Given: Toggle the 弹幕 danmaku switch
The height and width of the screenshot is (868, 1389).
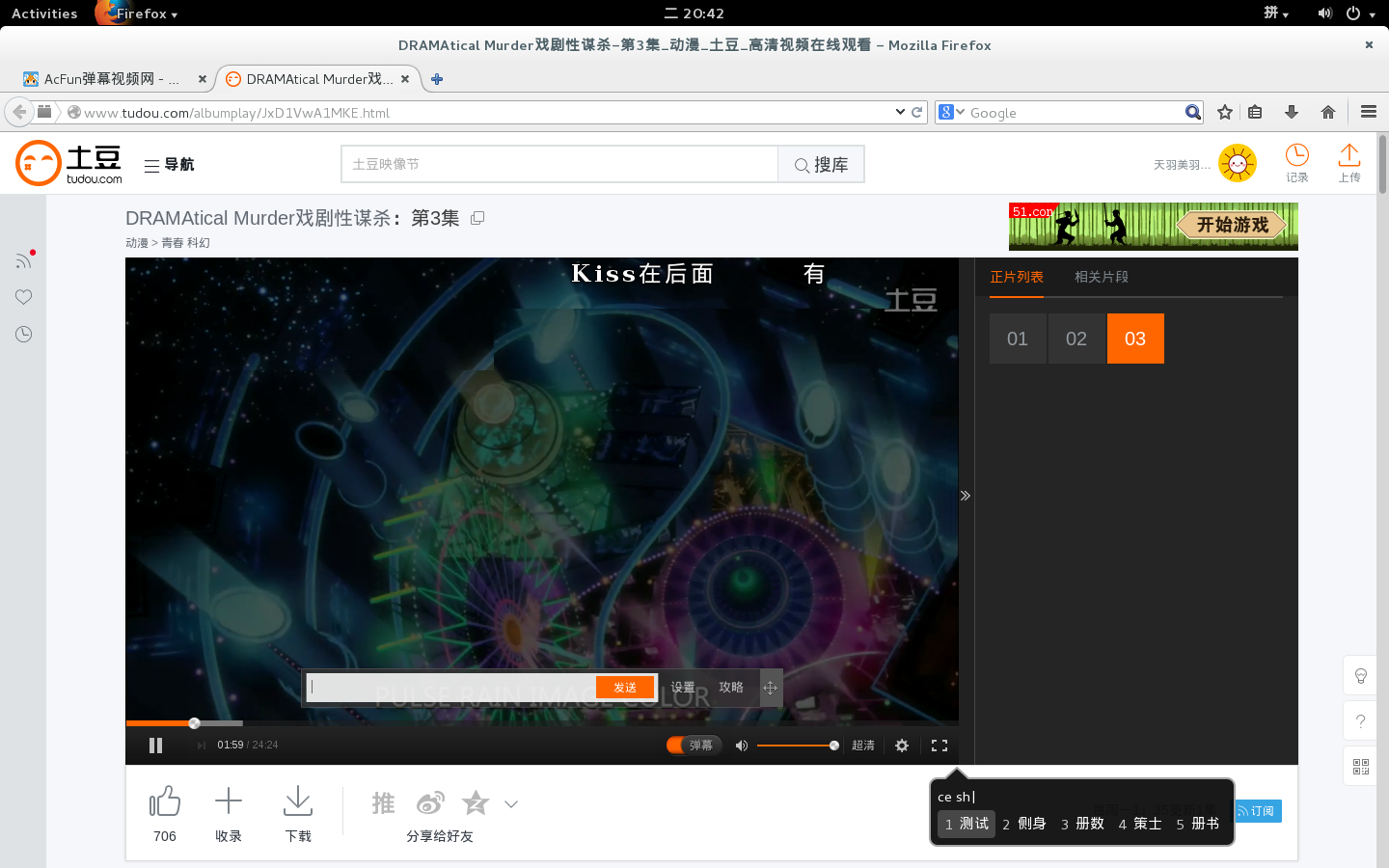Looking at the screenshot, I should (694, 745).
